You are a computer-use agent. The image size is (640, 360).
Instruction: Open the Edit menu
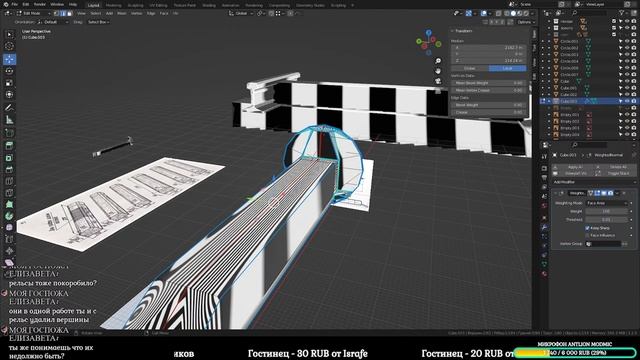coord(26,4)
